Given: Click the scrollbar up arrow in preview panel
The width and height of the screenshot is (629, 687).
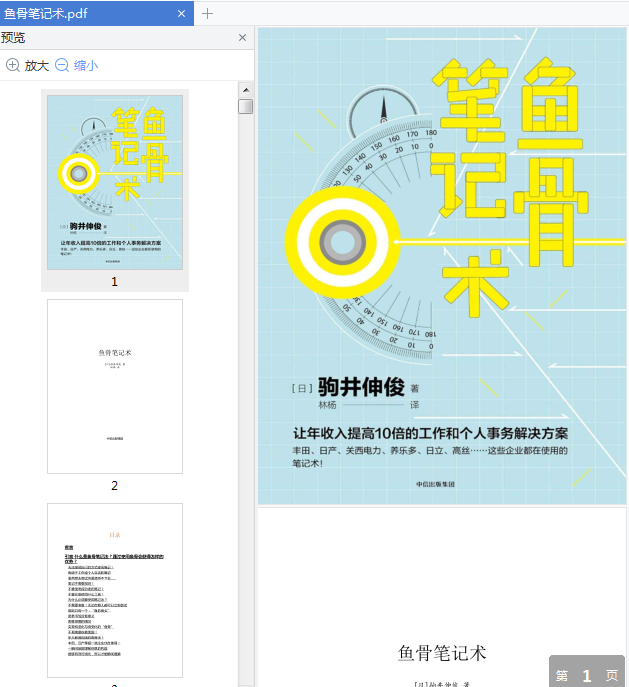Looking at the screenshot, I should [x=246, y=90].
